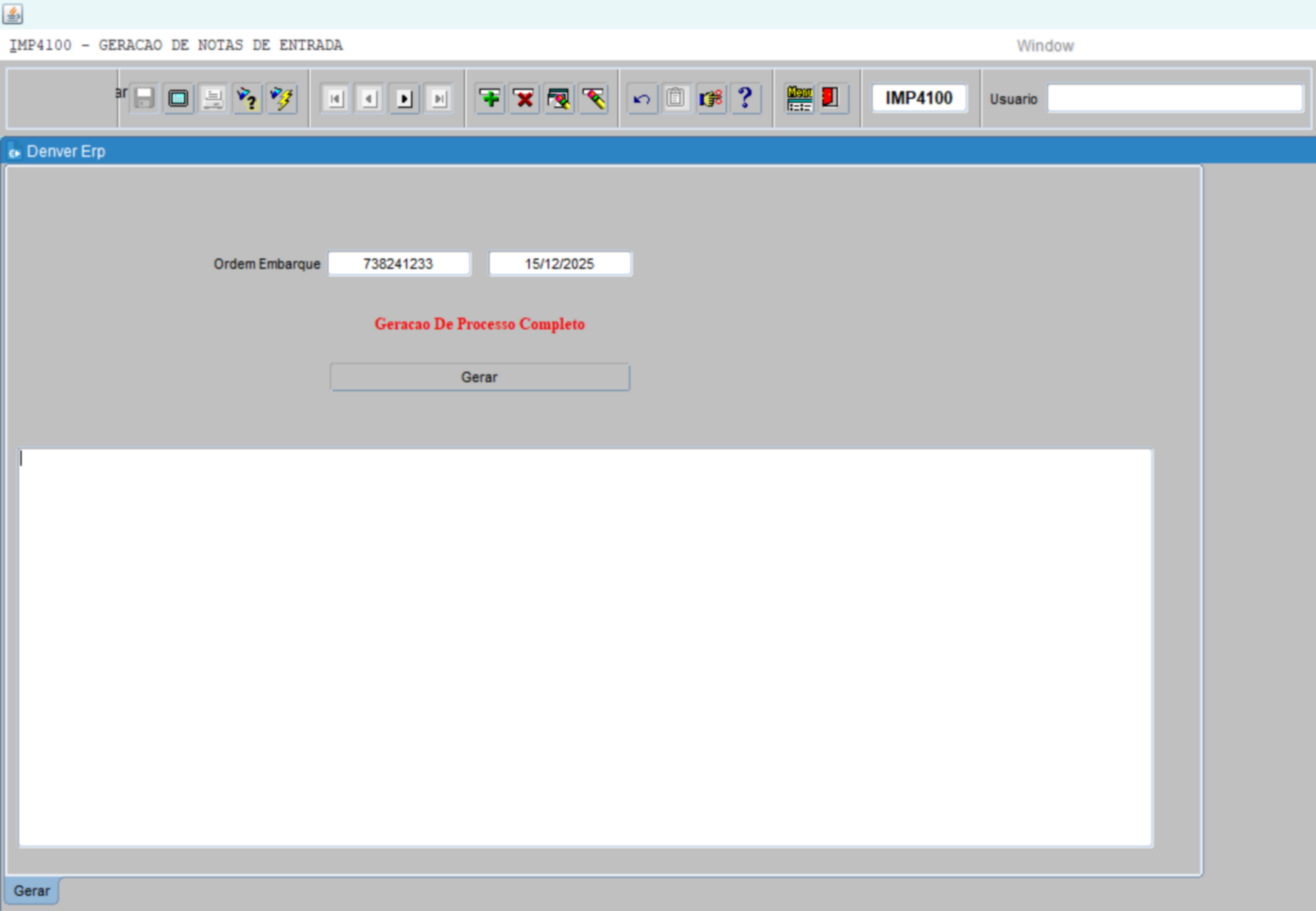Jump to the first record button

335,98
